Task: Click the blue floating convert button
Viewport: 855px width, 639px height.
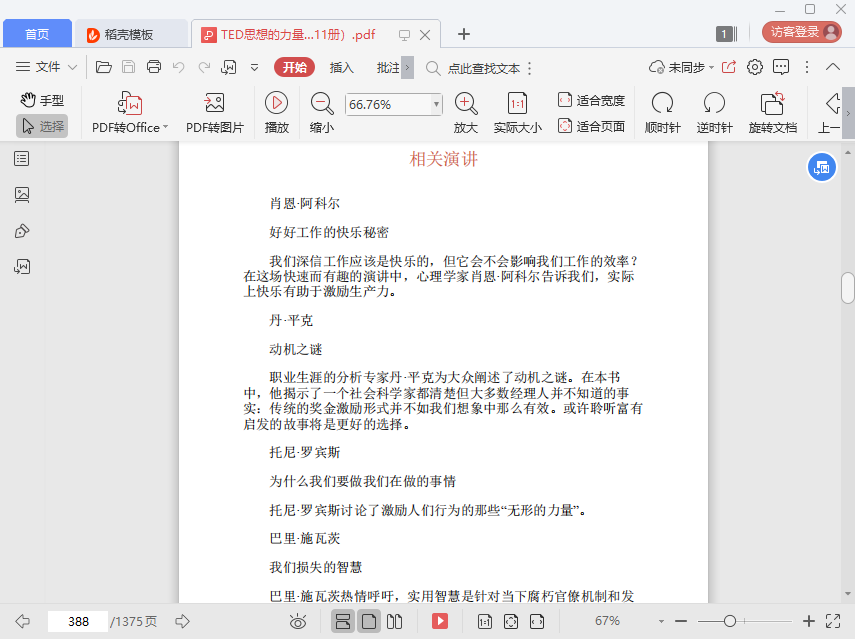Action: [821, 167]
